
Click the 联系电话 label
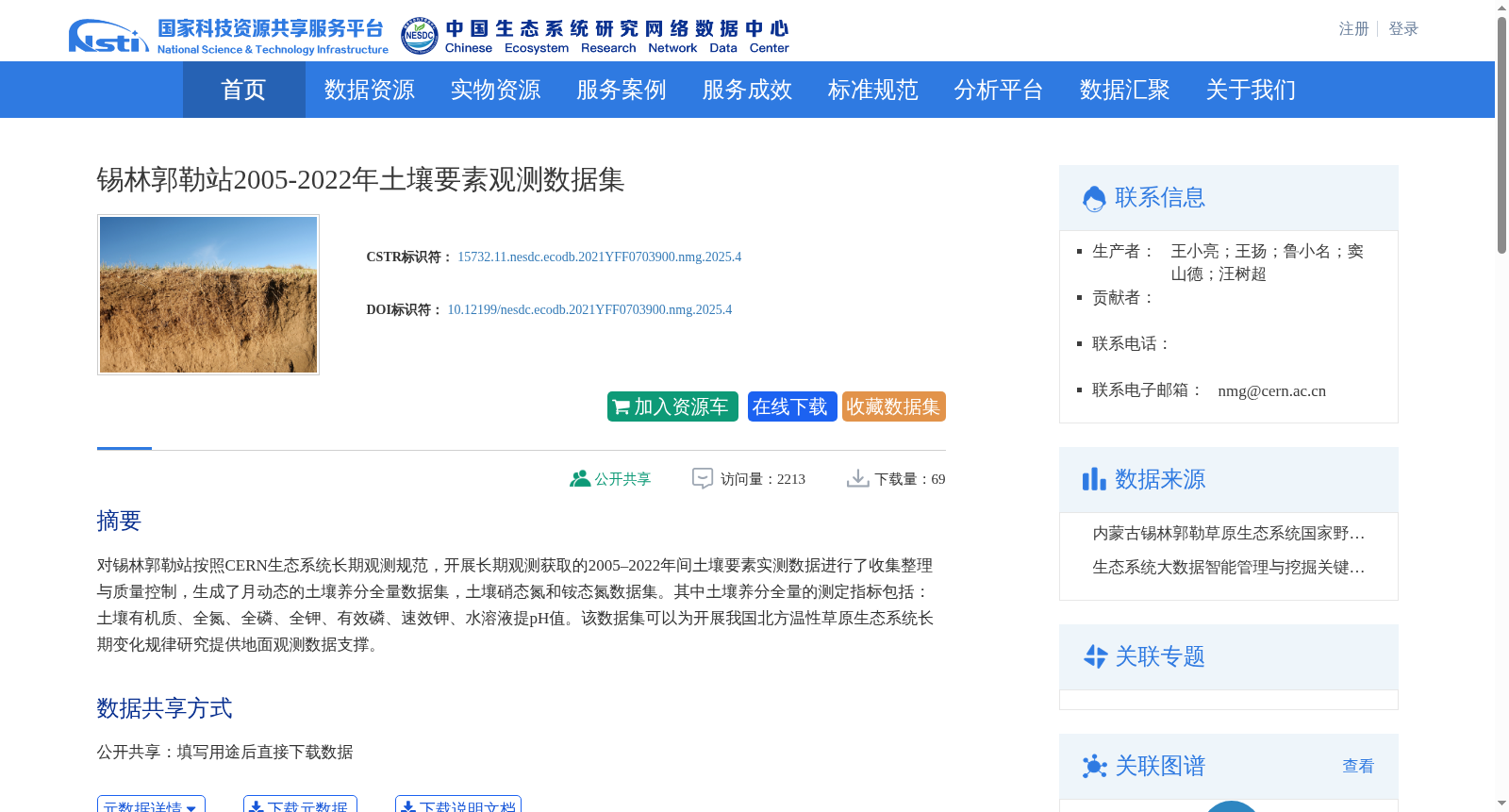tap(1131, 344)
